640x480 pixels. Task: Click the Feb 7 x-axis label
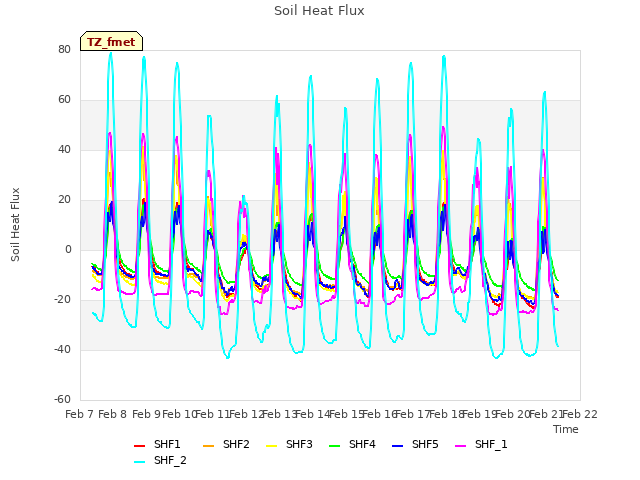coord(80,415)
